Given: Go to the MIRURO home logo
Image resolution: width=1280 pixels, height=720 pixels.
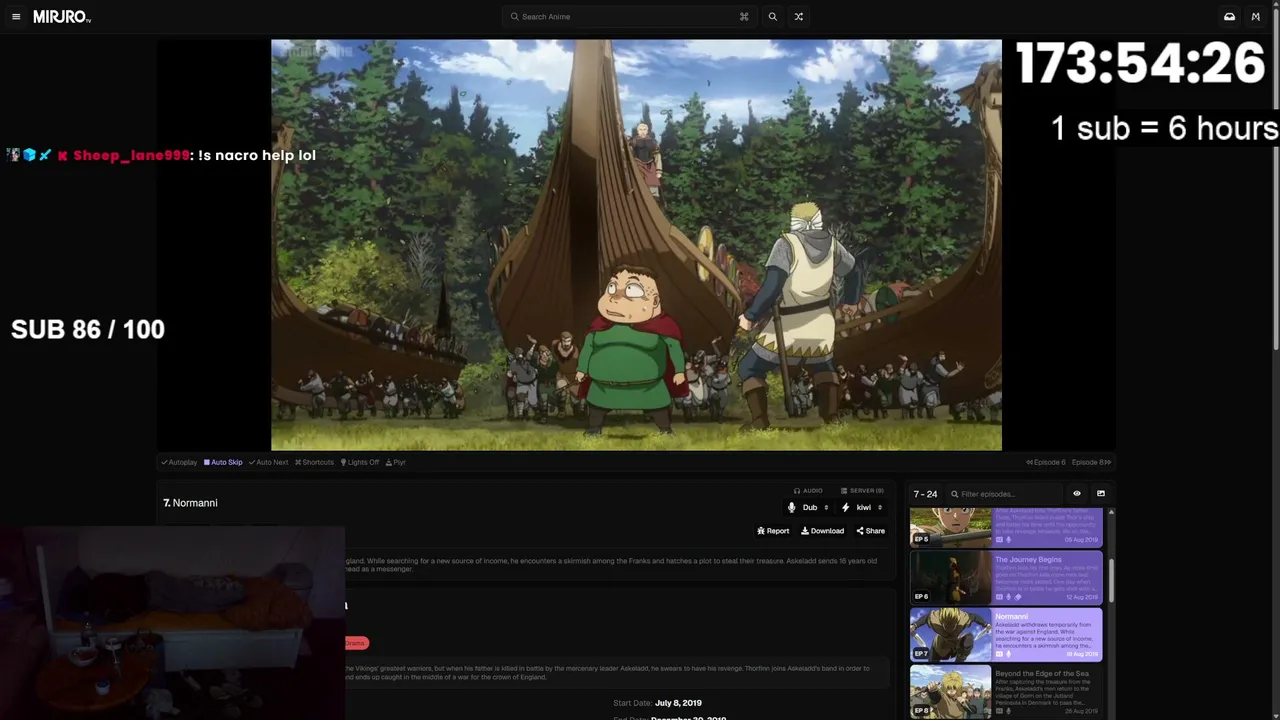Looking at the screenshot, I should pyautogui.click(x=62, y=17).
